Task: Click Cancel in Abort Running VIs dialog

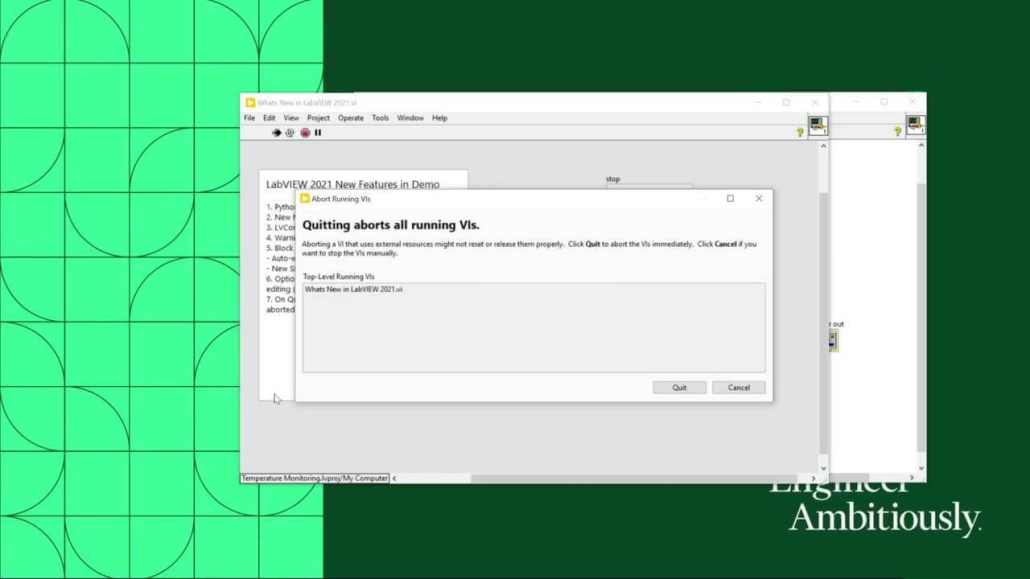Action: [x=738, y=388]
